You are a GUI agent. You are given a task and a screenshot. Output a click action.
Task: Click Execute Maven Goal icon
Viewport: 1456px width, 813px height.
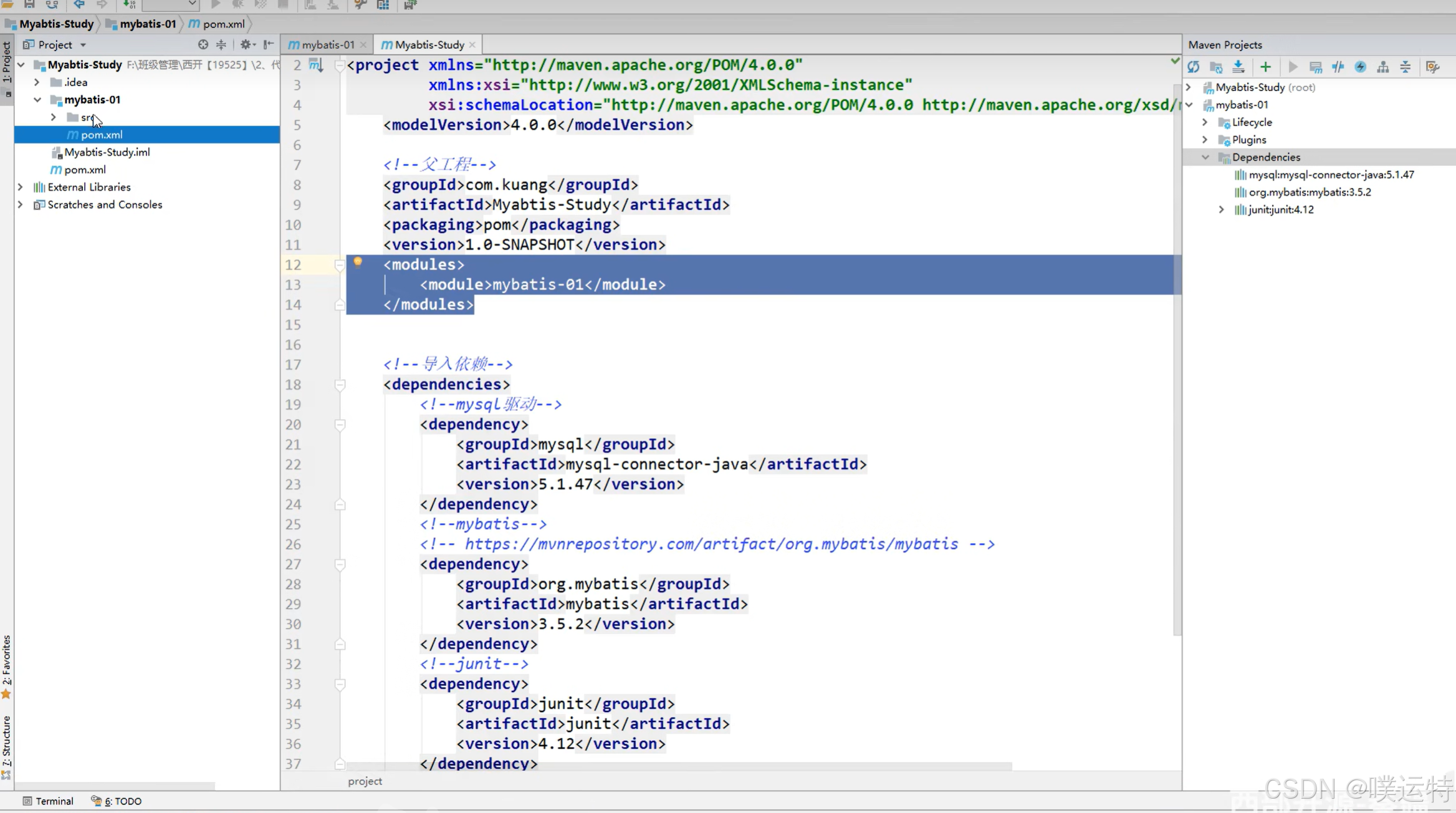(1316, 67)
